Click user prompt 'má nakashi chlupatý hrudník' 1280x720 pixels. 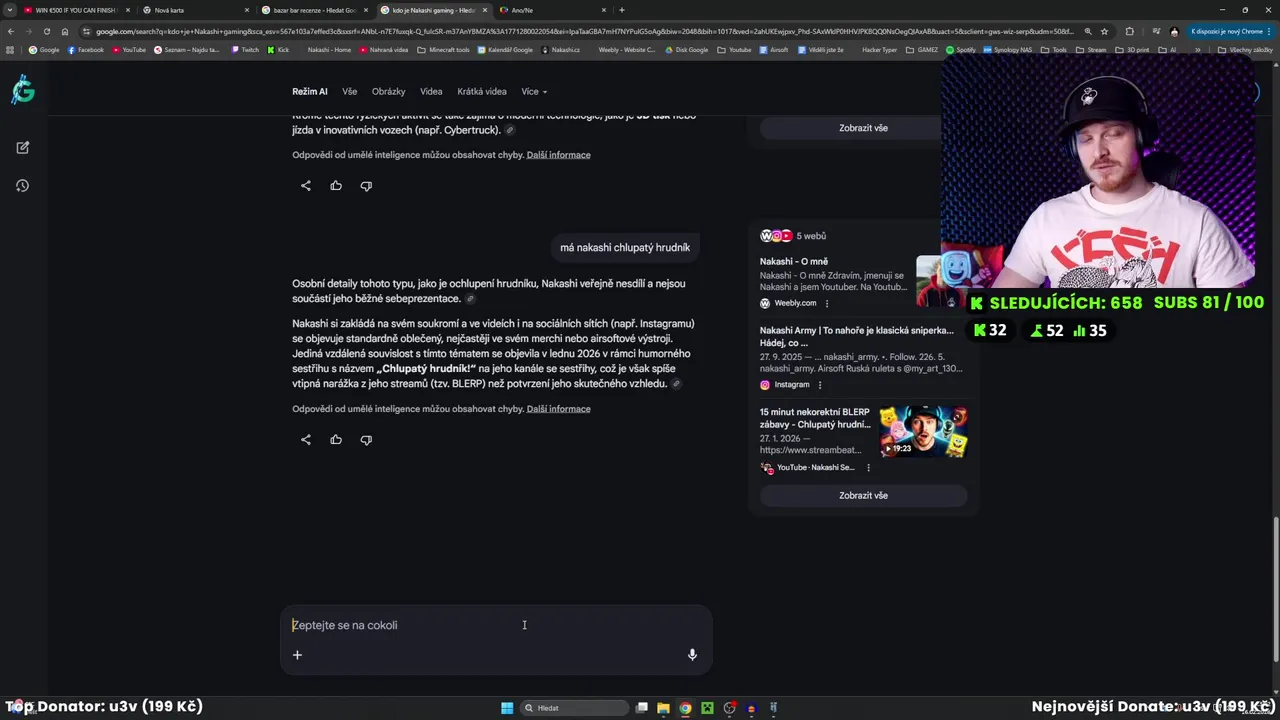[625, 248]
